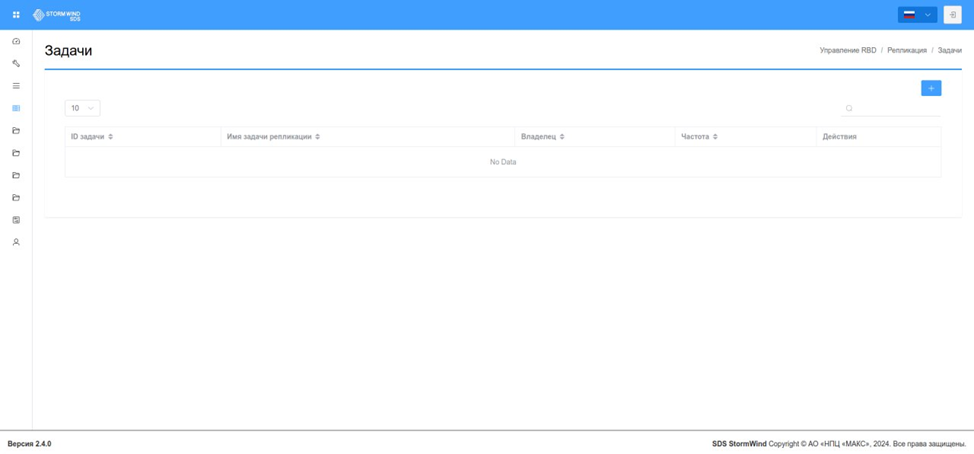Click the No Data placeholder text
The image size is (974, 454).
503,162
